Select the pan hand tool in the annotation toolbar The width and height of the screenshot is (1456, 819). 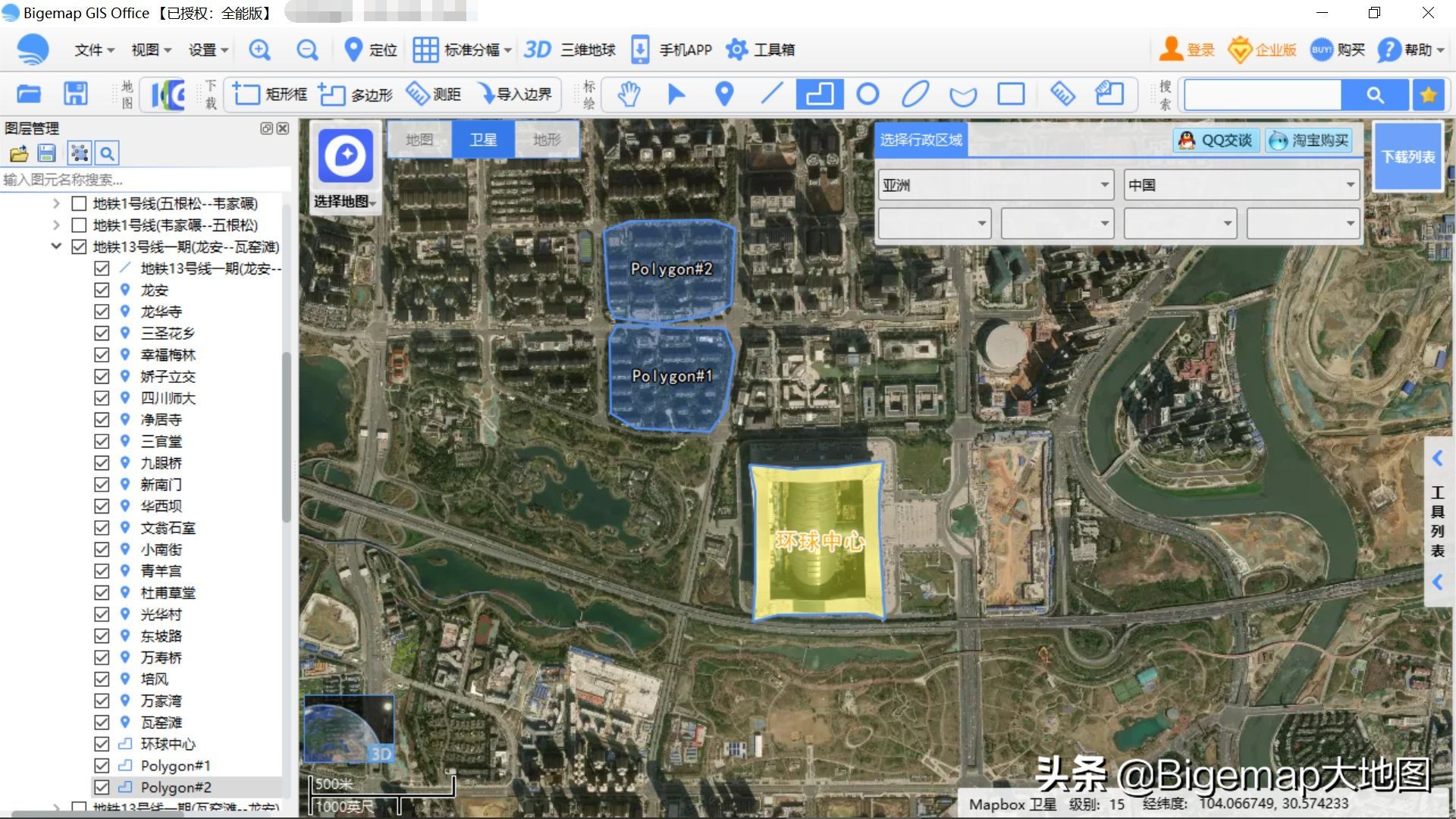click(x=628, y=94)
